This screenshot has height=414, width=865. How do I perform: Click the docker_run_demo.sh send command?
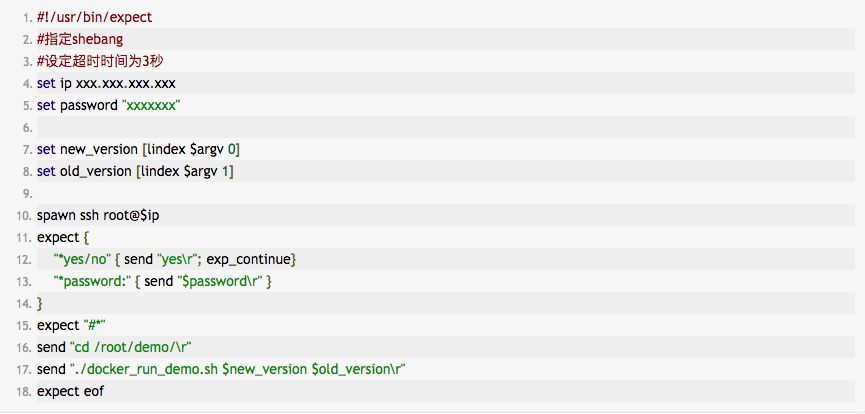click(221, 369)
